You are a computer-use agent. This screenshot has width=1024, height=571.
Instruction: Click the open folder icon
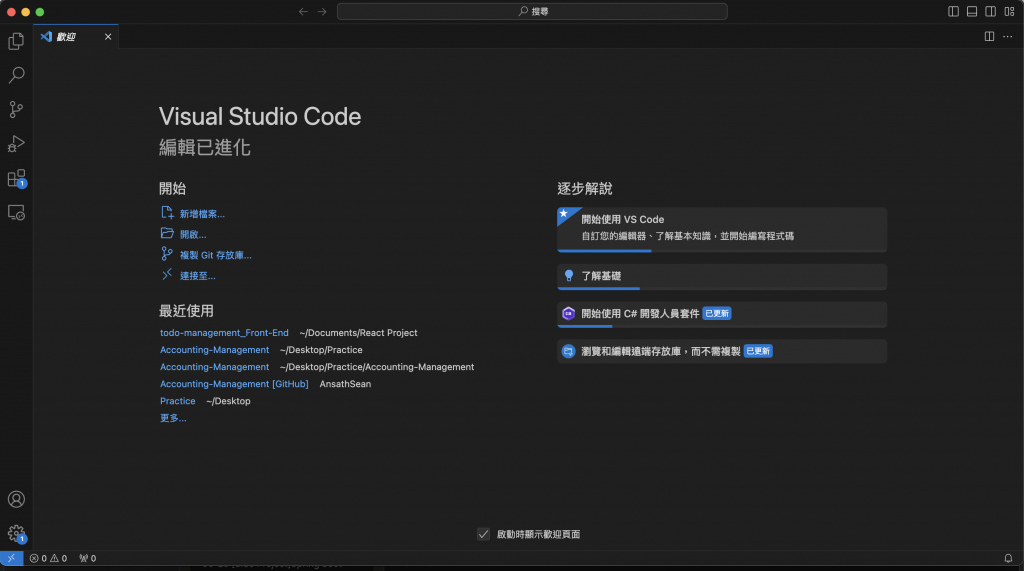click(x=167, y=233)
